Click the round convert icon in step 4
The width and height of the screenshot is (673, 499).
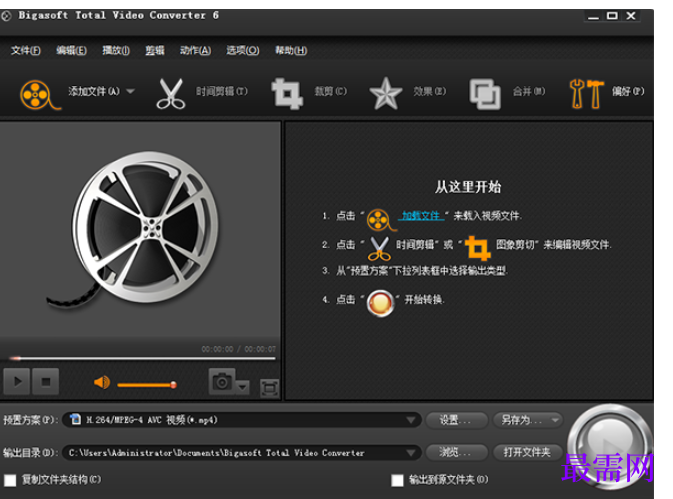click(380, 303)
